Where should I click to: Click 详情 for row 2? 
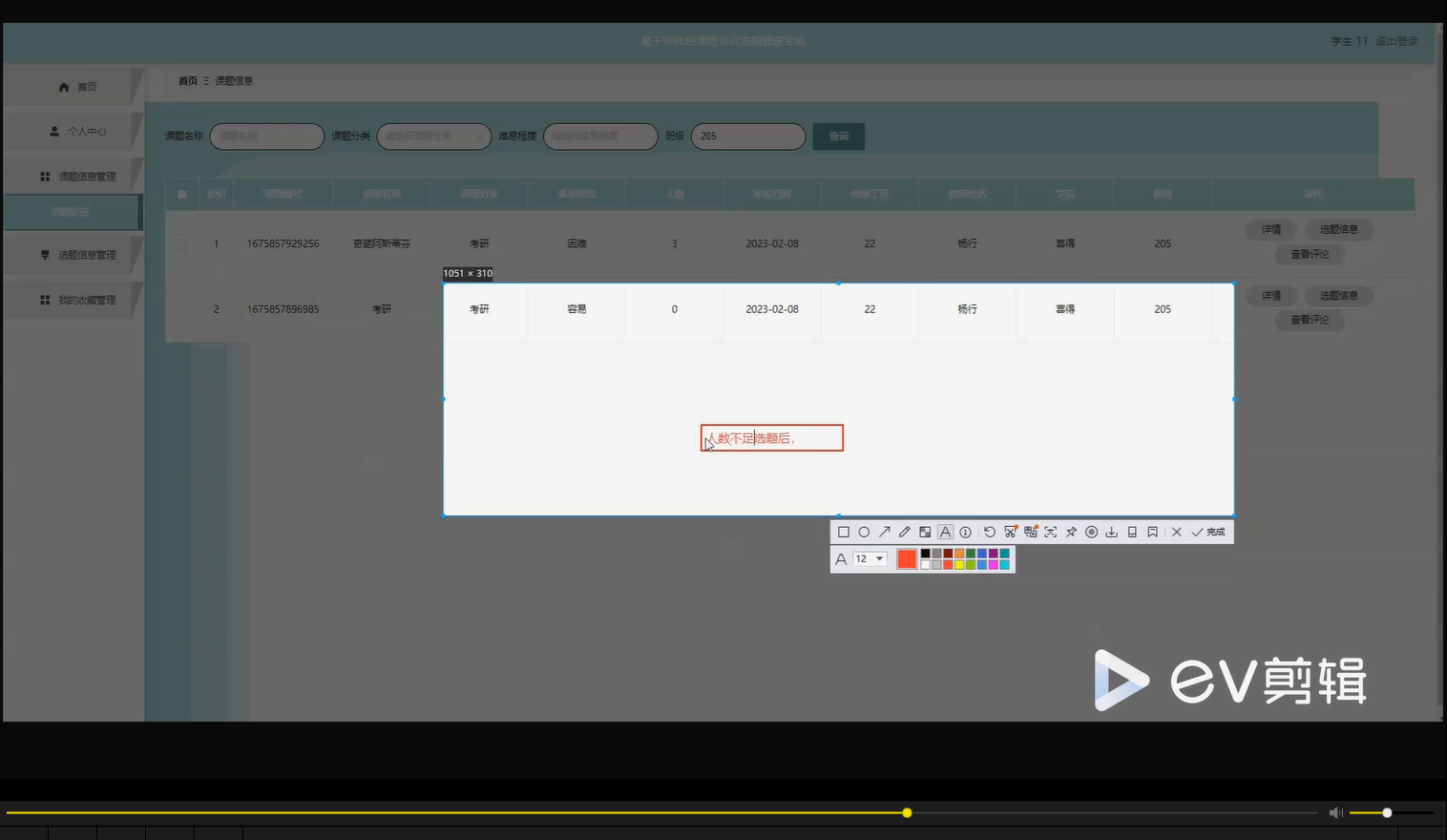point(1271,296)
